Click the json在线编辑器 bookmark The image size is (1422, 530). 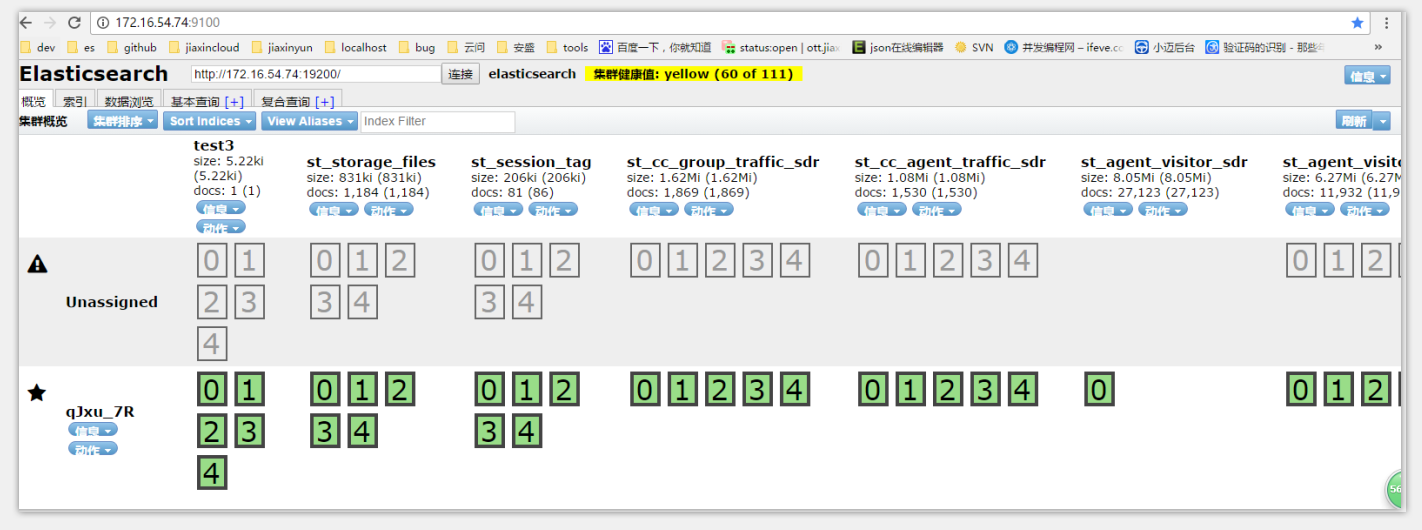897,47
